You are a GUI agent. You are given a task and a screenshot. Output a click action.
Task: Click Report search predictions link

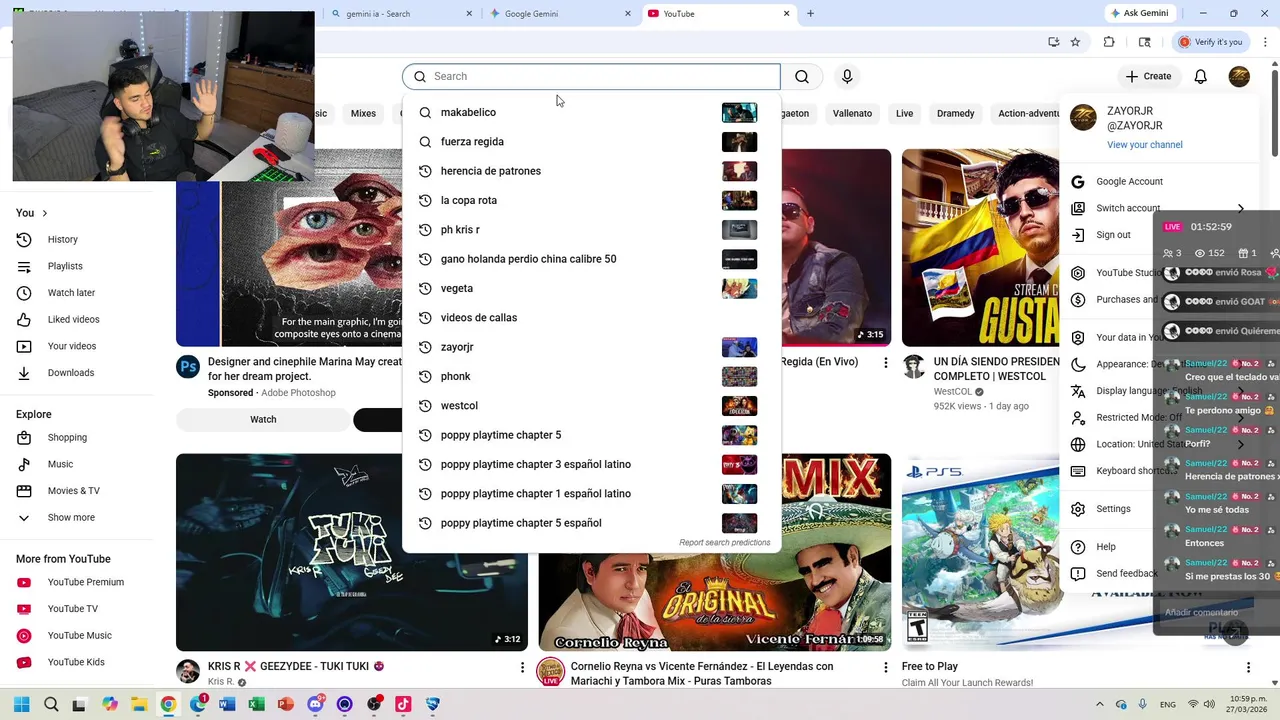point(724,543)
